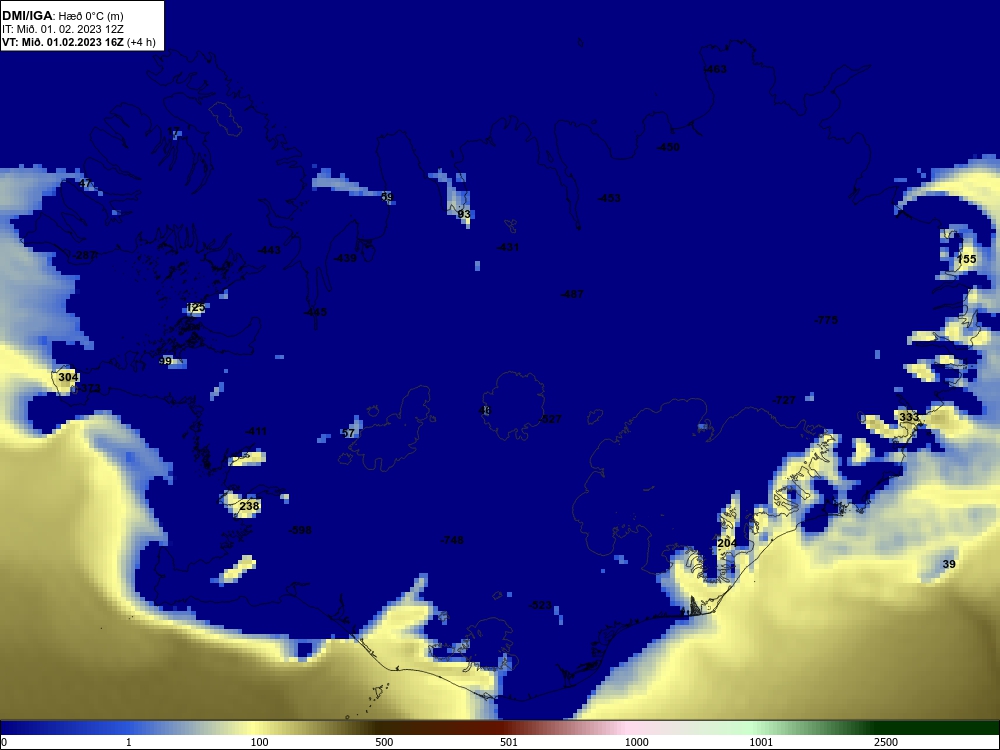Image resolution: width=1000 pixels, height=750 pixels.
Task: Click the -487 value on the map
Action: [x=572, y=294]
